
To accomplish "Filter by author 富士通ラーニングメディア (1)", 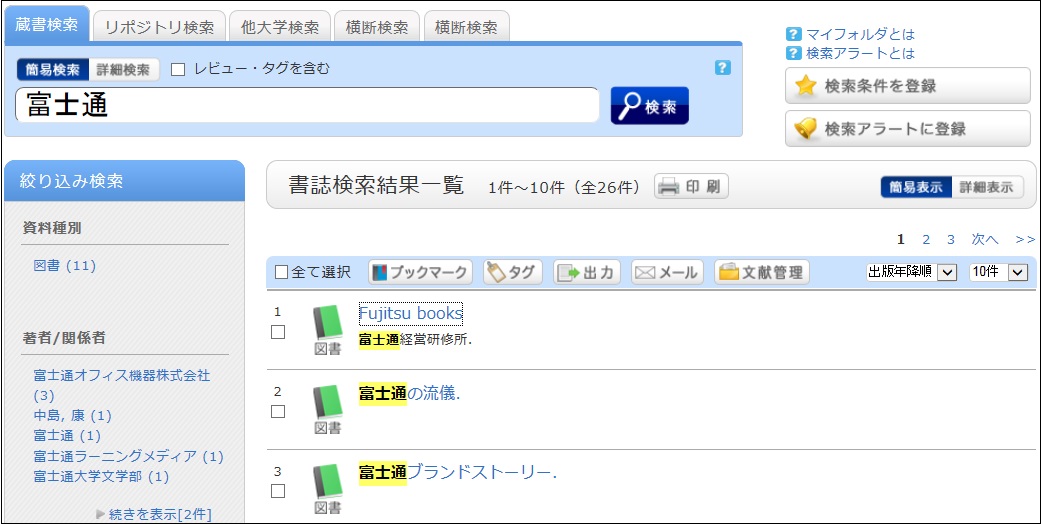I will (129, 456).
